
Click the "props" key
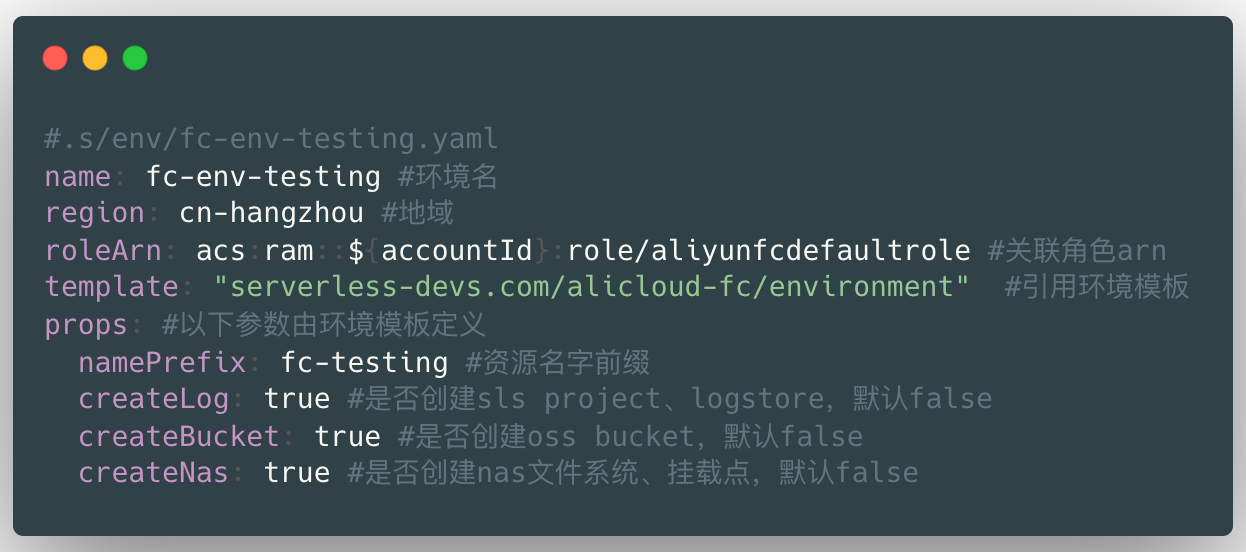coord(86,325)
